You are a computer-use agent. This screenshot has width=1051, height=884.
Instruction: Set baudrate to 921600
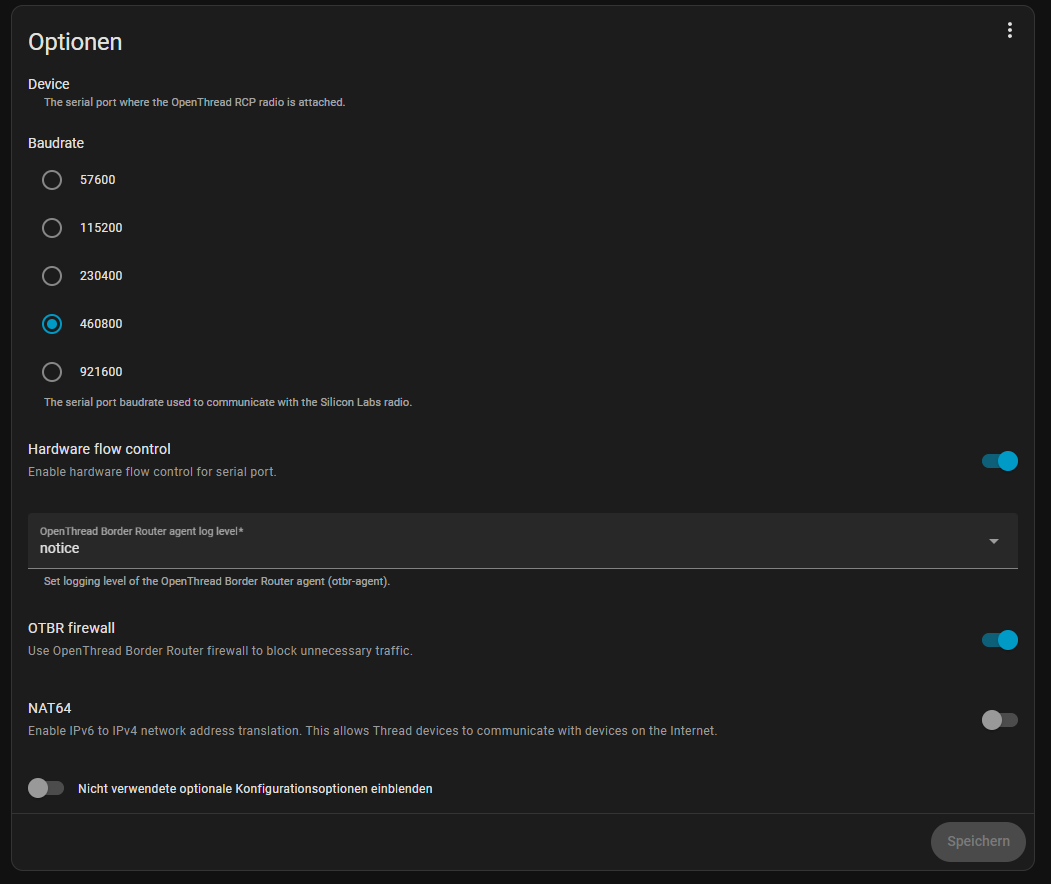52,372
